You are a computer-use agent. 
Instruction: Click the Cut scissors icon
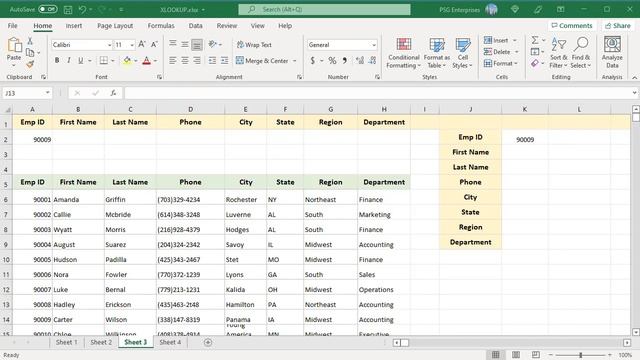[x=30, y=41]
